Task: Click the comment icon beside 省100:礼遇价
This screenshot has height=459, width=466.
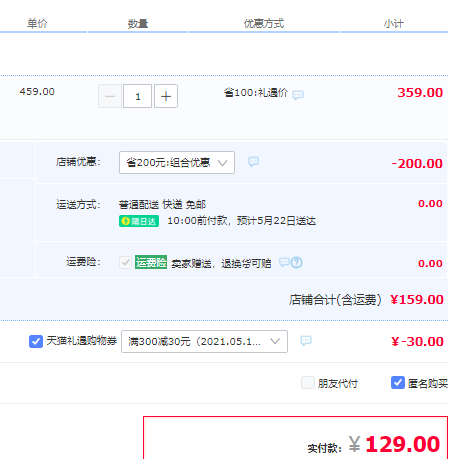Action: [298, 95]
